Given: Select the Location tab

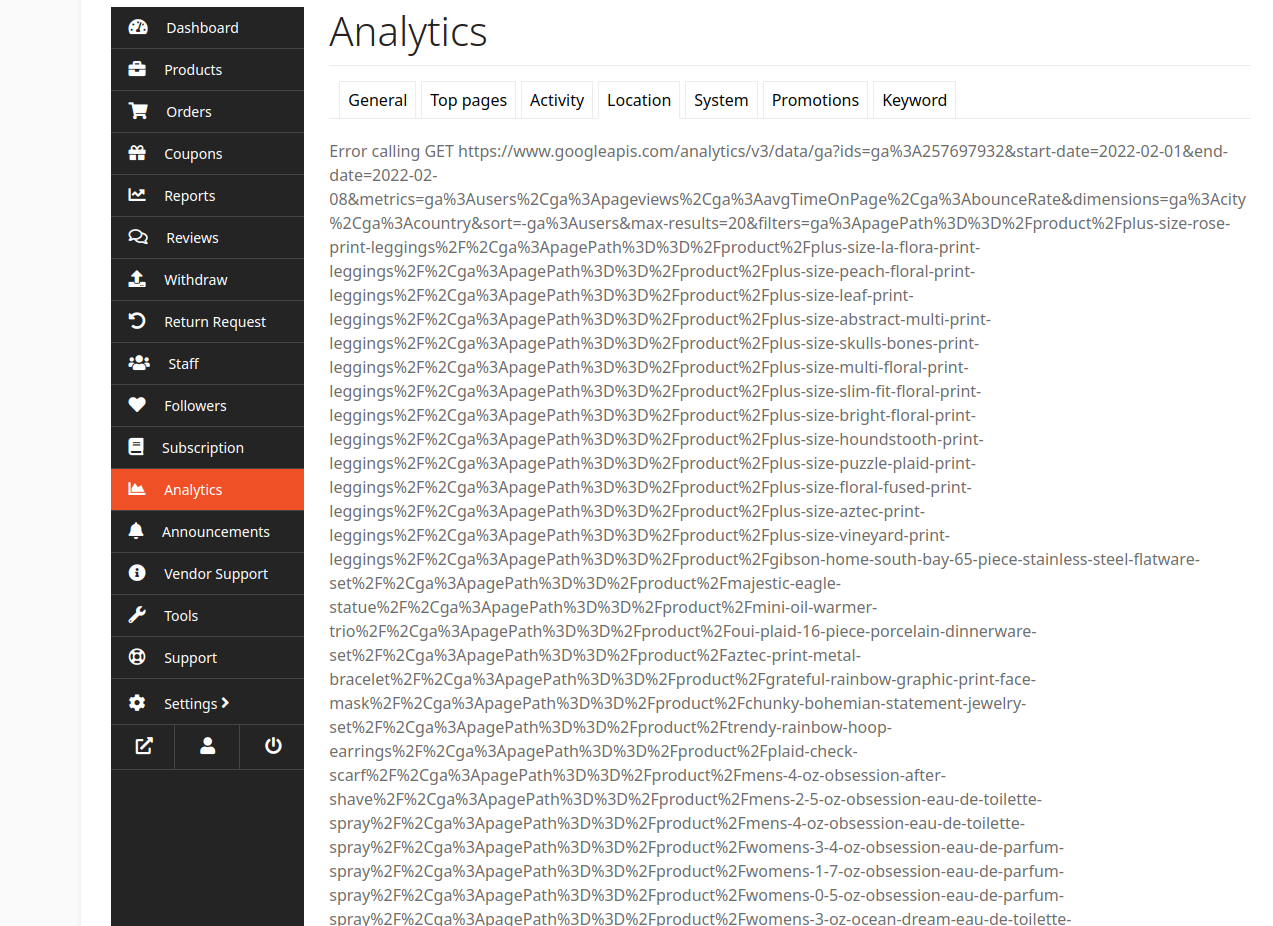Looking at the screenshot, I should 639,100.
